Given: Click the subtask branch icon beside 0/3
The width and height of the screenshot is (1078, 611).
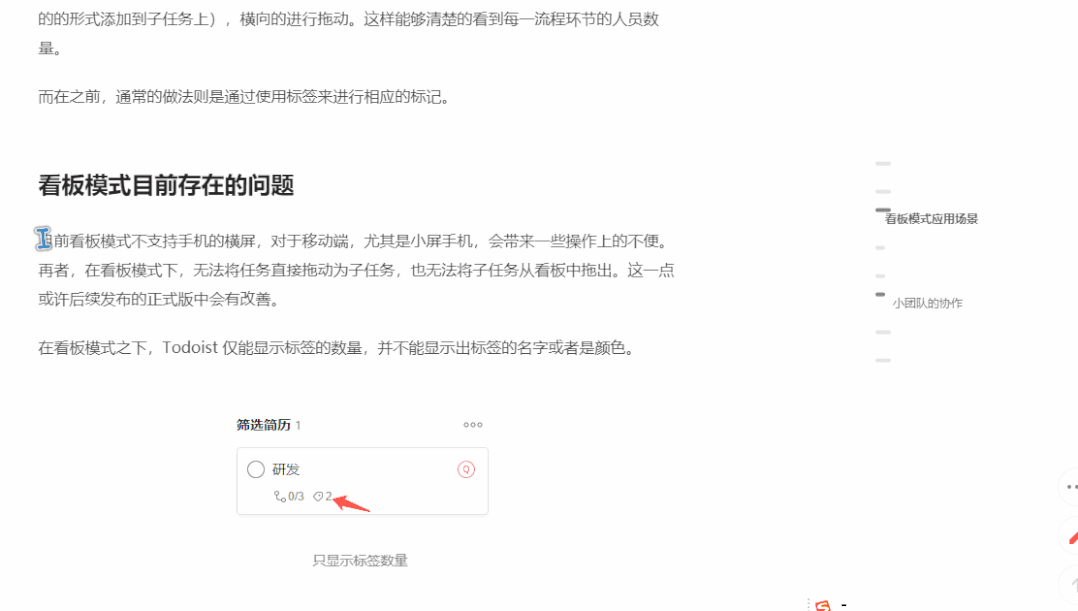Looking at the screenshot, I should (x=280, y=496).
